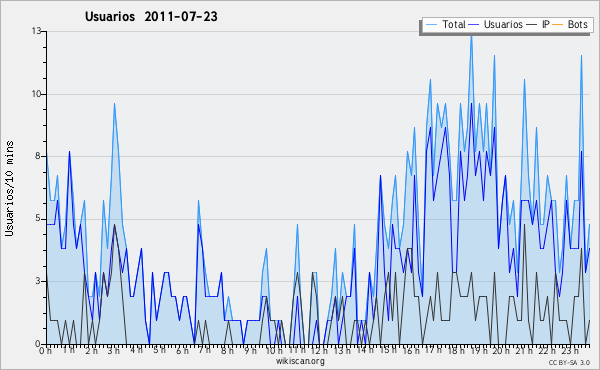Screen dimensions: 600x370
Task: Click the x-axis label '16 h'
Action: pos(411,350)
